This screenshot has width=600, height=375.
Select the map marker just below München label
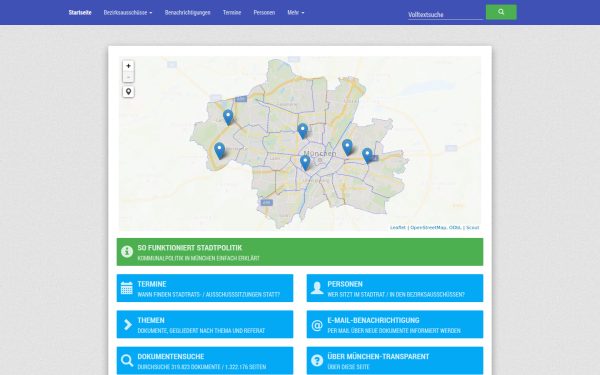coord(305,163)
